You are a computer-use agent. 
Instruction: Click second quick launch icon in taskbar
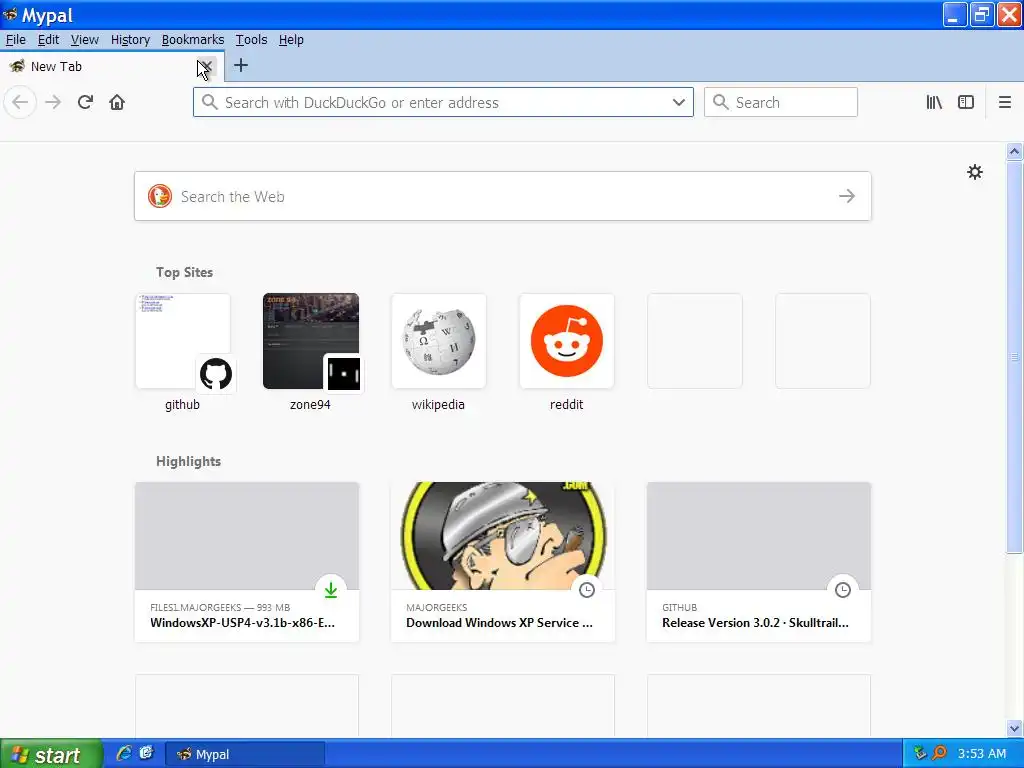(x=146, y=754)
